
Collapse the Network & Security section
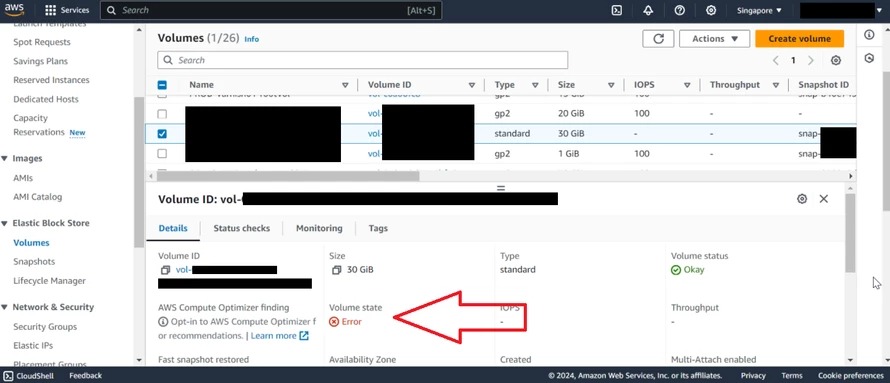4,308
